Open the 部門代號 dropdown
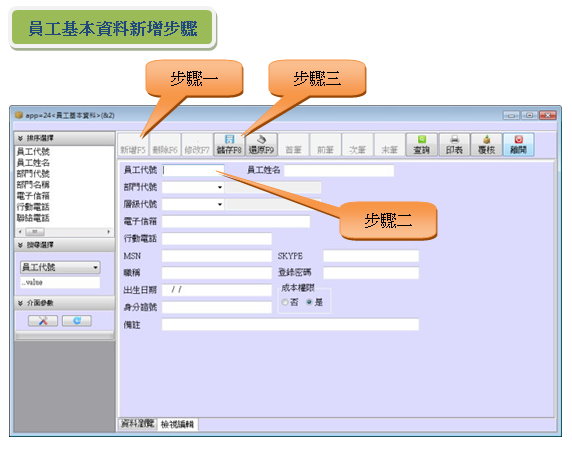 pos(220,187)
